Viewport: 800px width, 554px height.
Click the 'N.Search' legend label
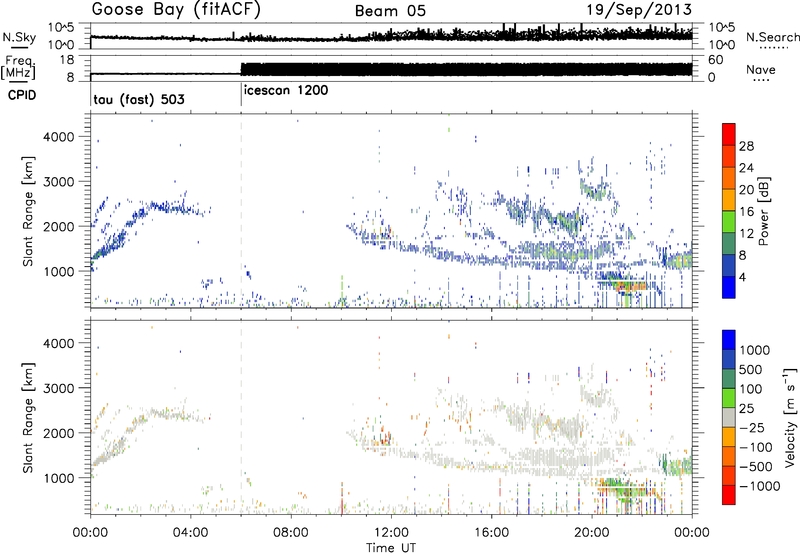(x=773, y=37)
